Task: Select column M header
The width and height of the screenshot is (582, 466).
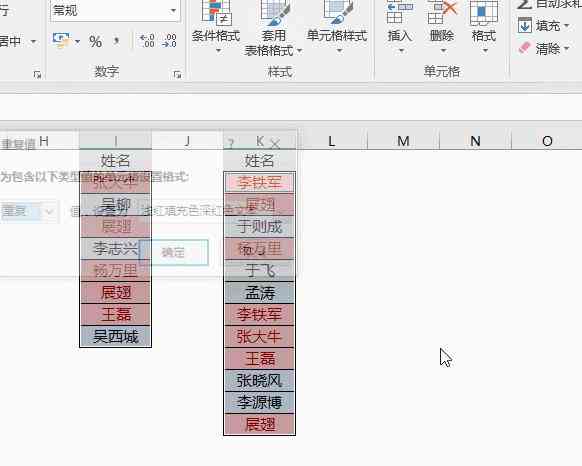Action: point(403,141)
